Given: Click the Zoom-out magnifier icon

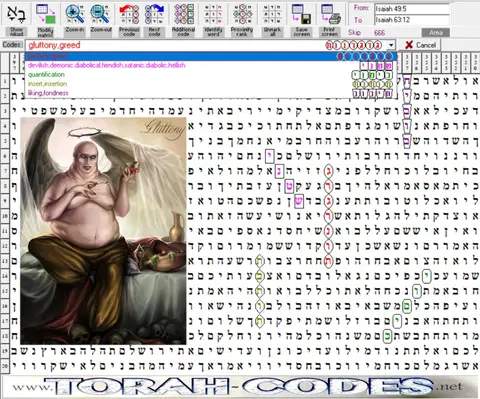Looking at the screenshot, I should pos(101,14).
